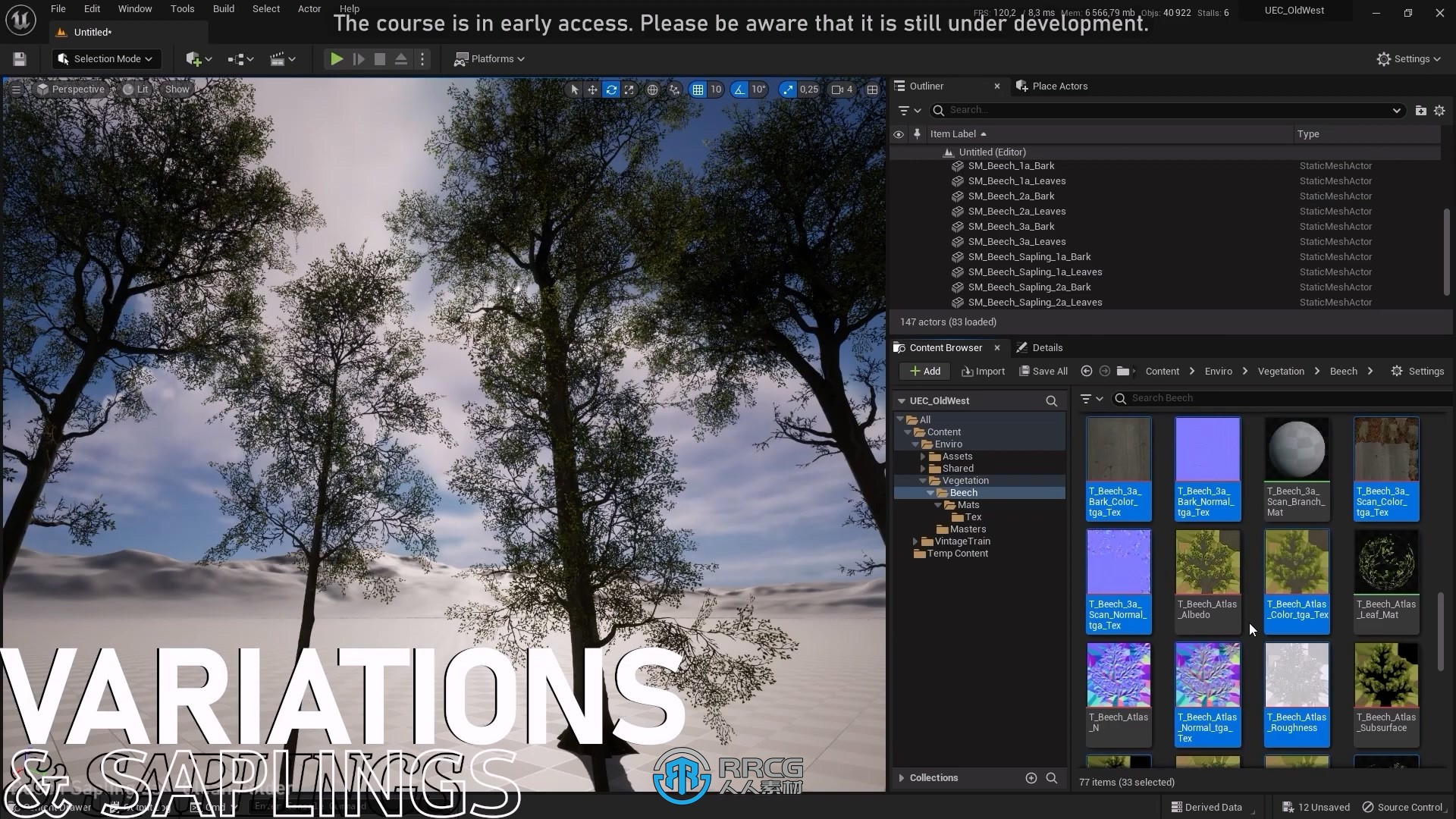Viewport: 1456px width, 819px height.
Task: Open Content Browser Settings
Action: tap(1417, 372)
